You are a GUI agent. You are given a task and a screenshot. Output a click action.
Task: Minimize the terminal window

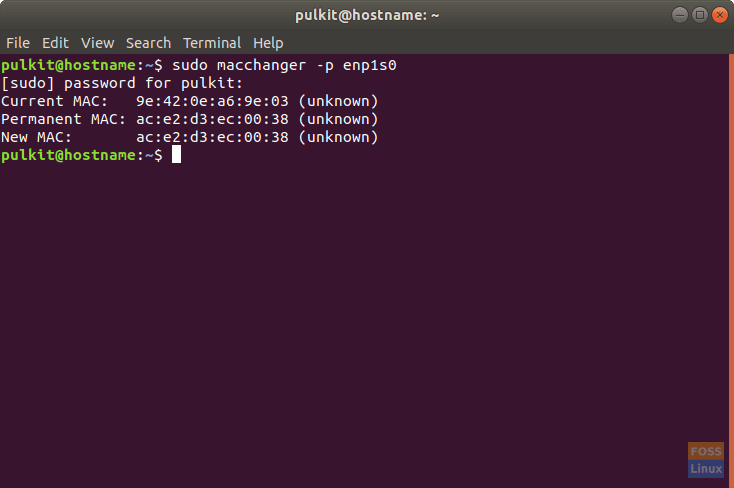(x=680, y=15)
